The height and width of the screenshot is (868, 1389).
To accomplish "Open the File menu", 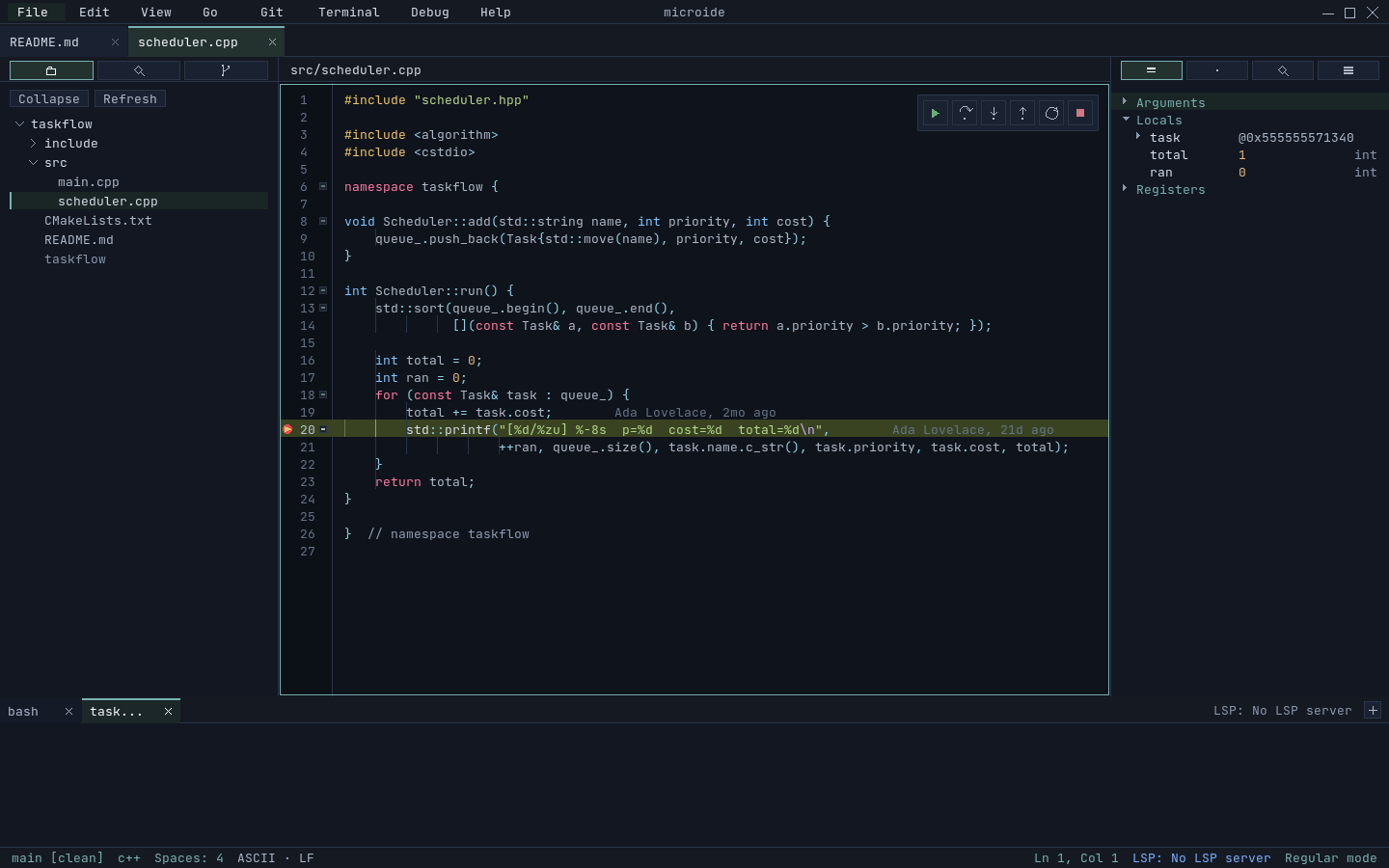I will 33,13.
